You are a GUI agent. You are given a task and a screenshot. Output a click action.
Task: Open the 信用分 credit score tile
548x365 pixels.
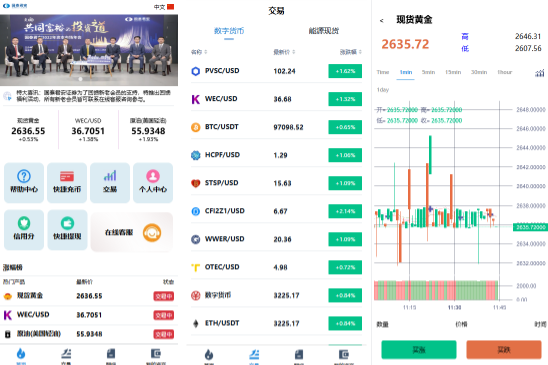point(24,230)
